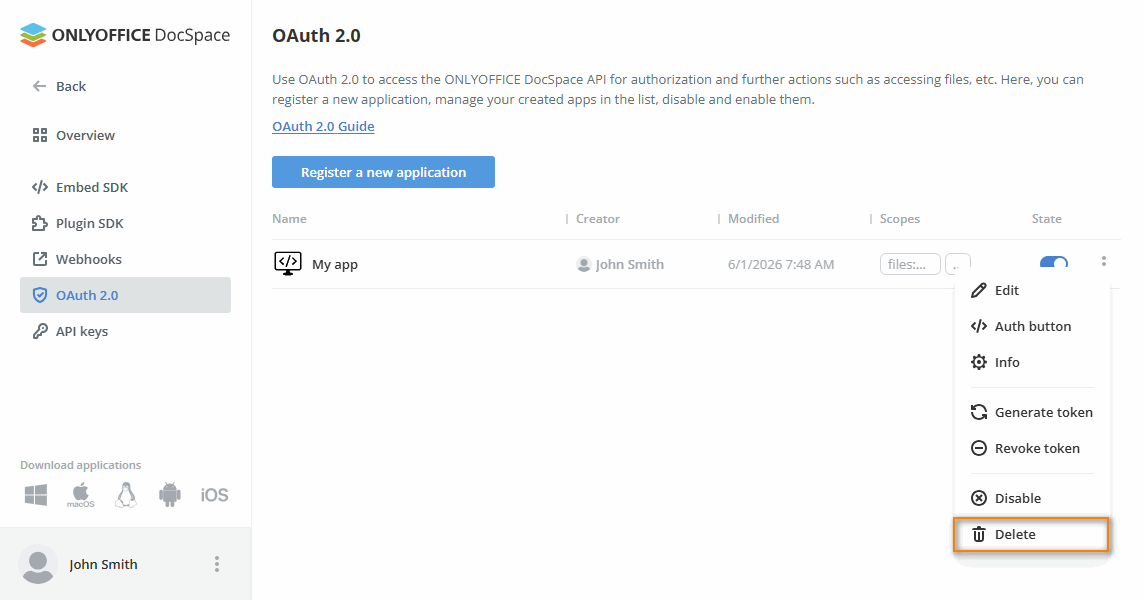The height and width of the screenshot is (600, 1144).
Task: Download the iOS application
Action: (x=214, y=495)
